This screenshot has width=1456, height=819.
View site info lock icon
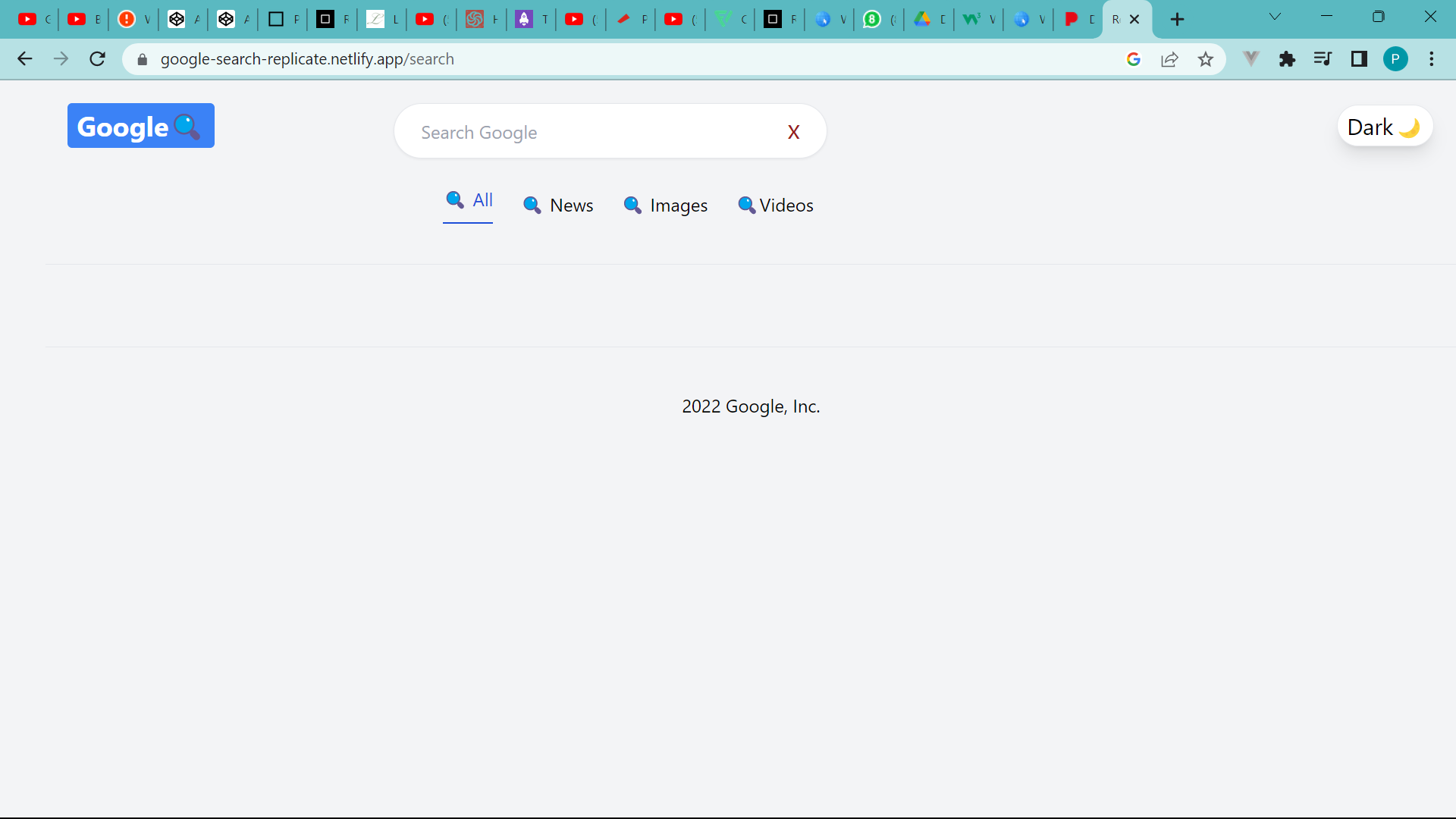pos(142,59)
